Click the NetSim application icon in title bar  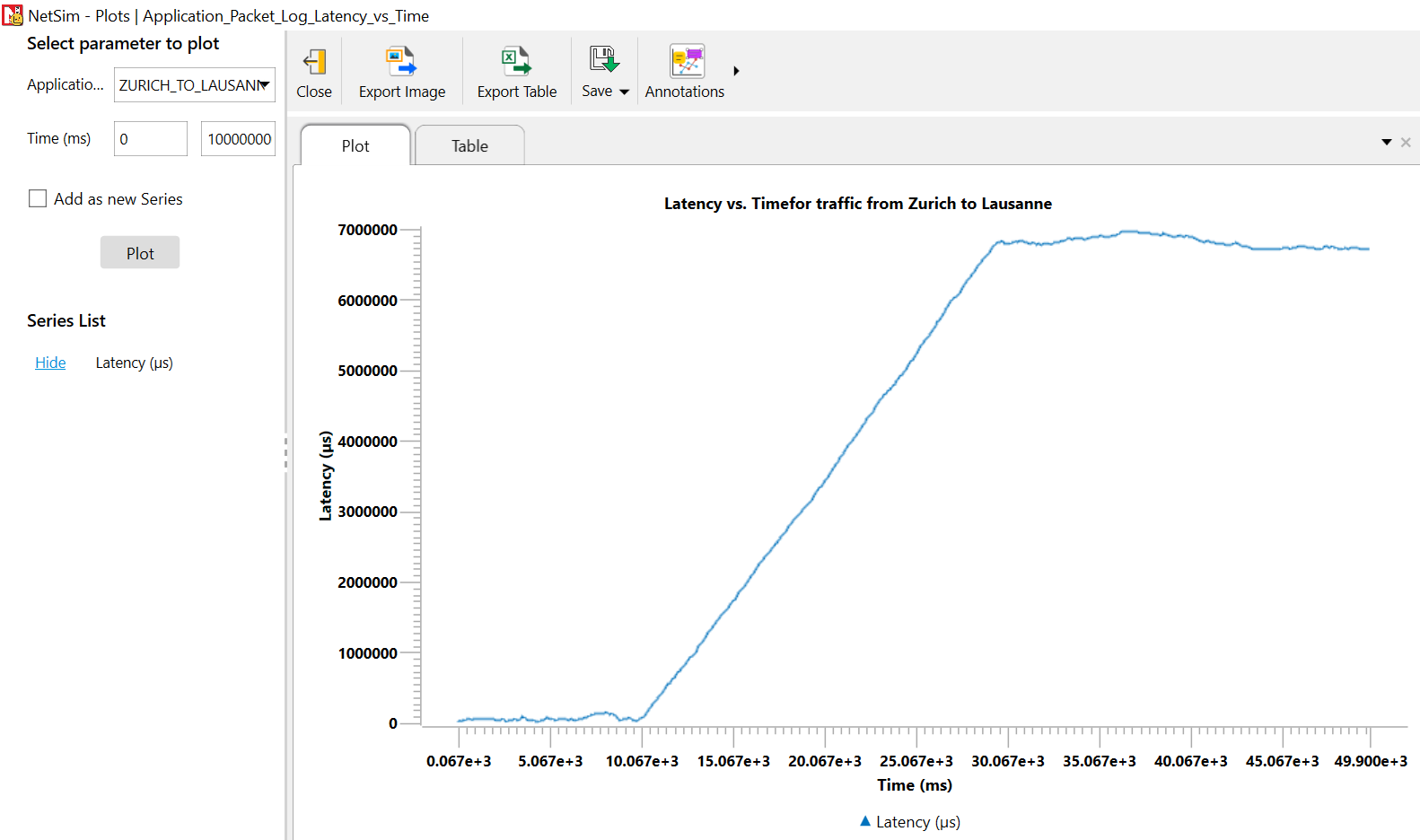(13, 15)
